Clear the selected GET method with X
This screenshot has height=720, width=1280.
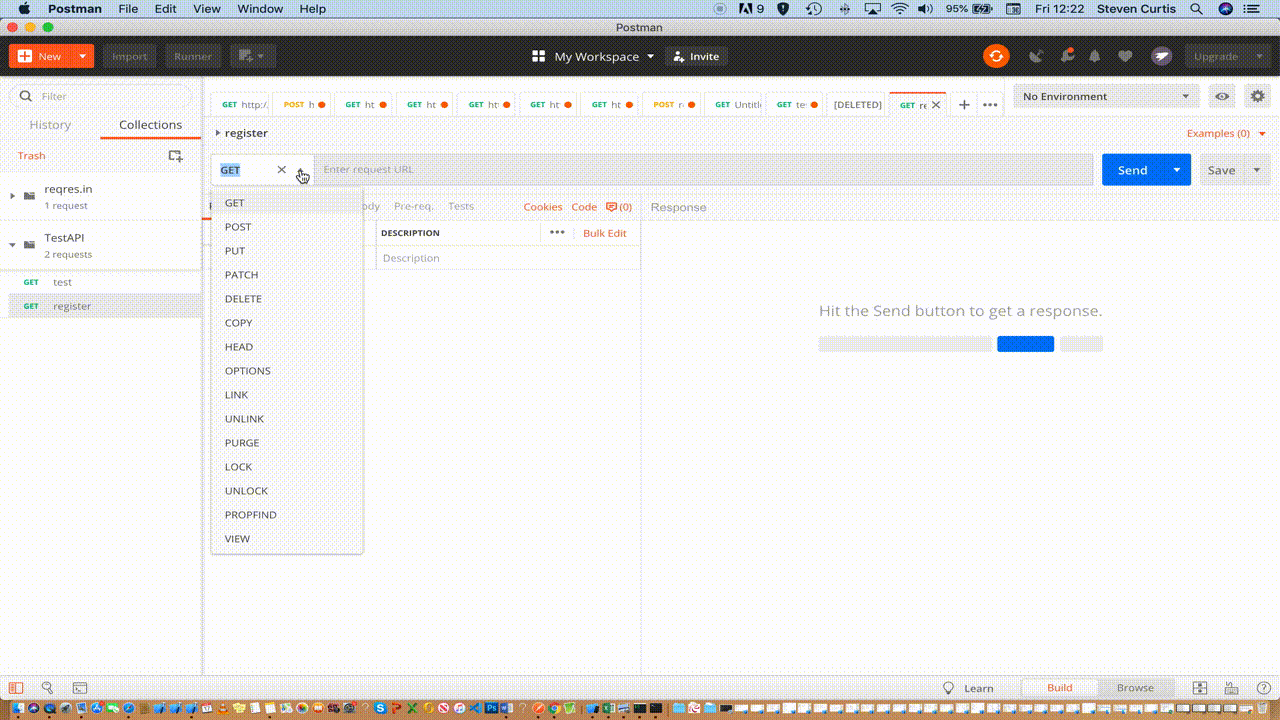(281, 170)
